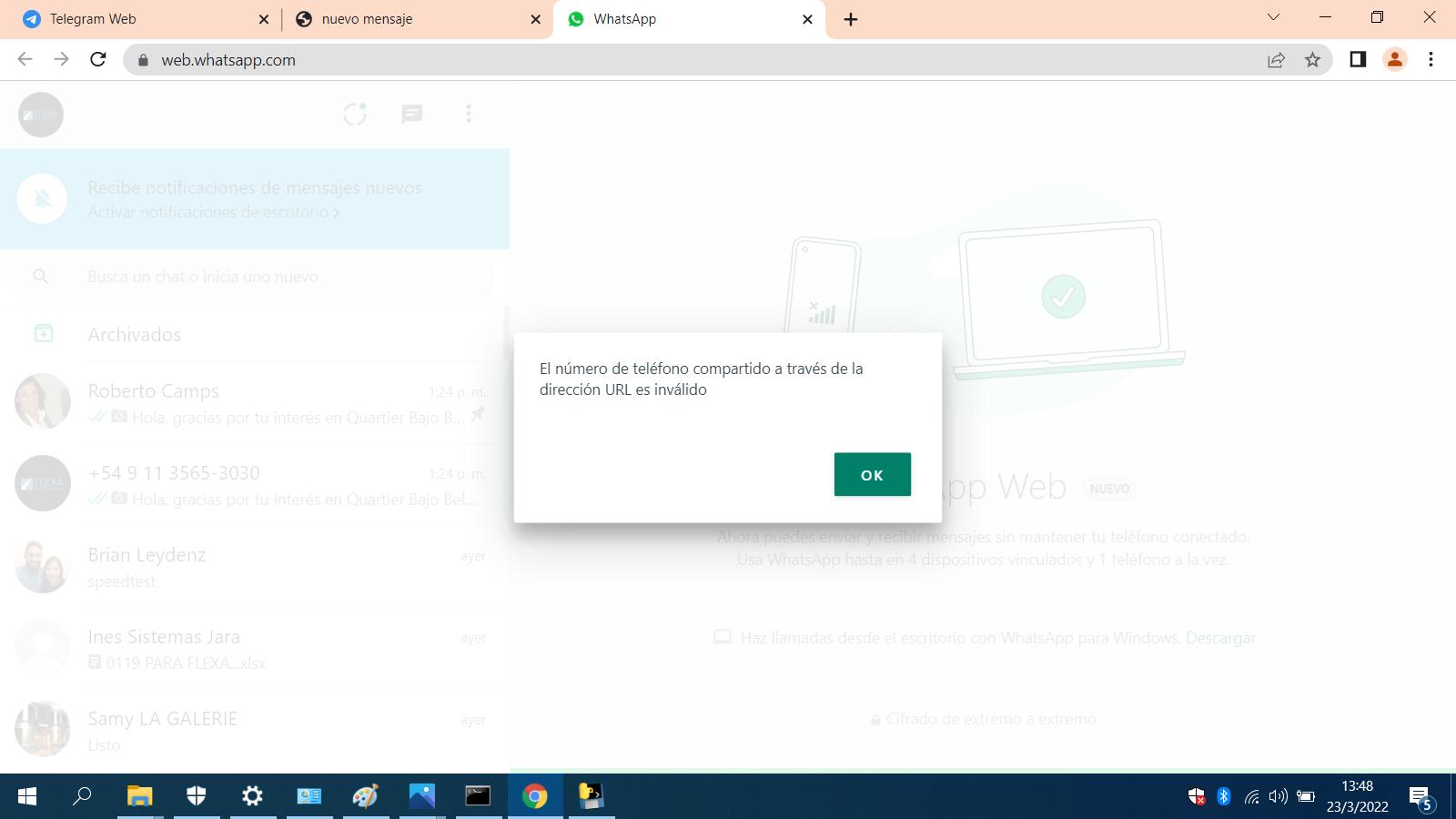Bookmark this page with the star
The height and width of the screenshot is (819, 1456).
click(x=1312, y=60)
